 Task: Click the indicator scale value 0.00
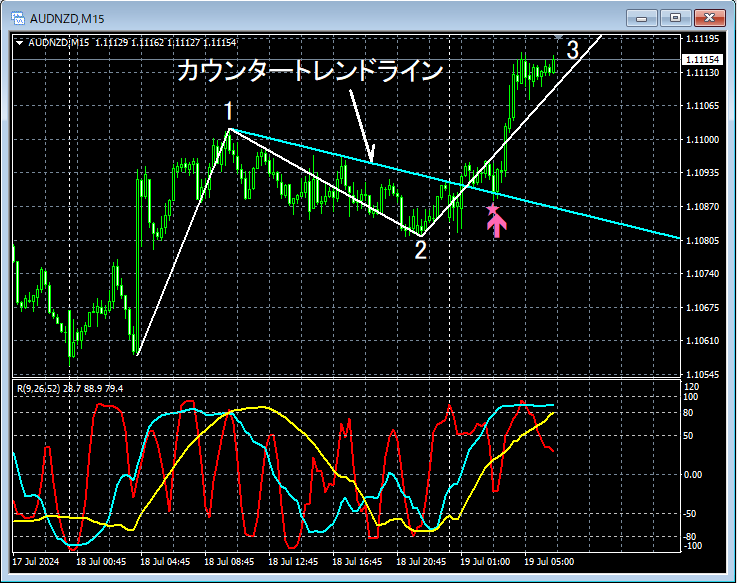point(693,475)
